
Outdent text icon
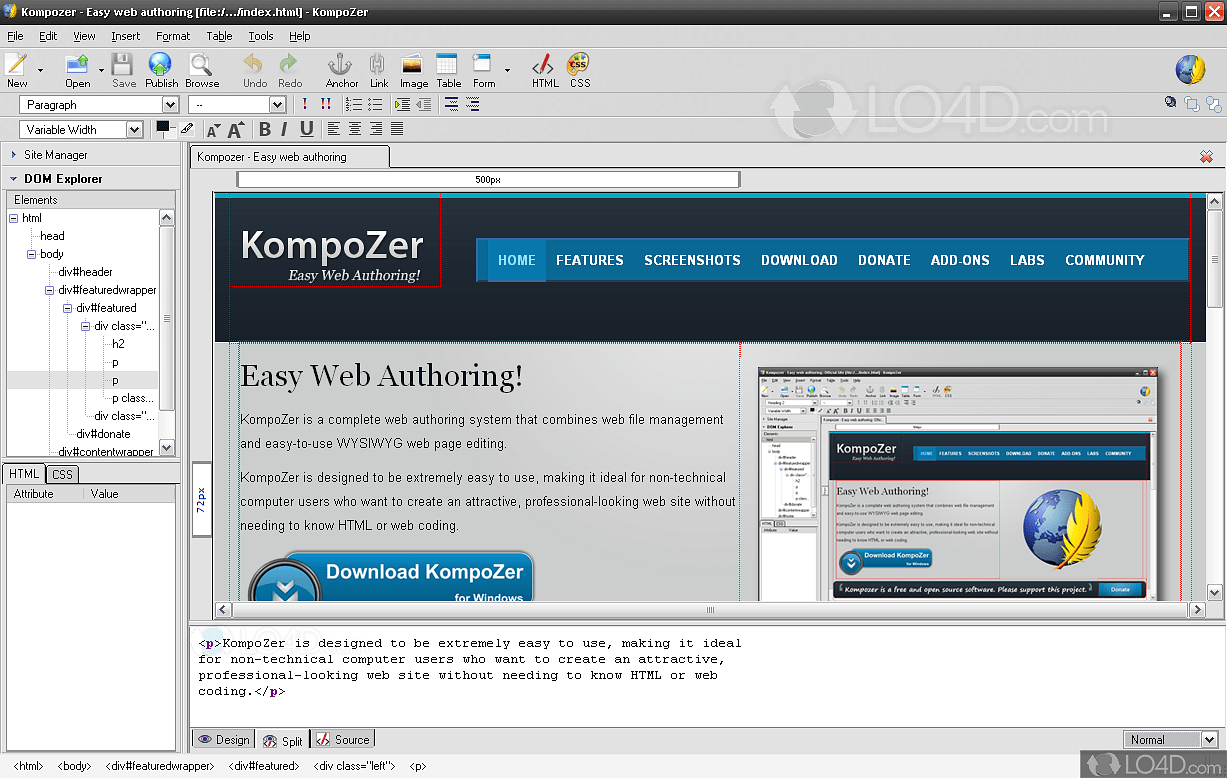424,104
